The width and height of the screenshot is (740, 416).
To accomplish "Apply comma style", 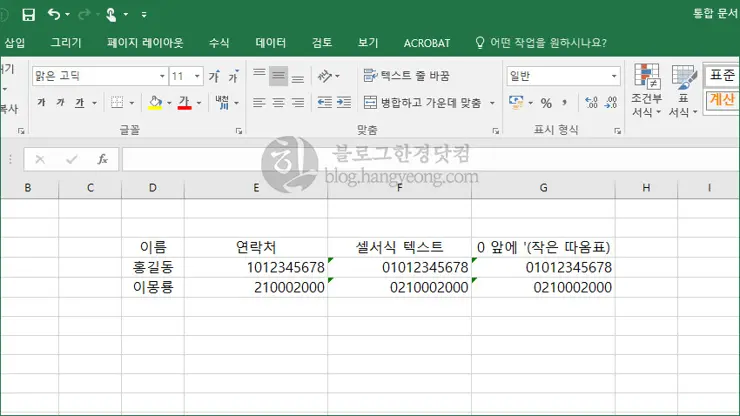I will point(564,102).
